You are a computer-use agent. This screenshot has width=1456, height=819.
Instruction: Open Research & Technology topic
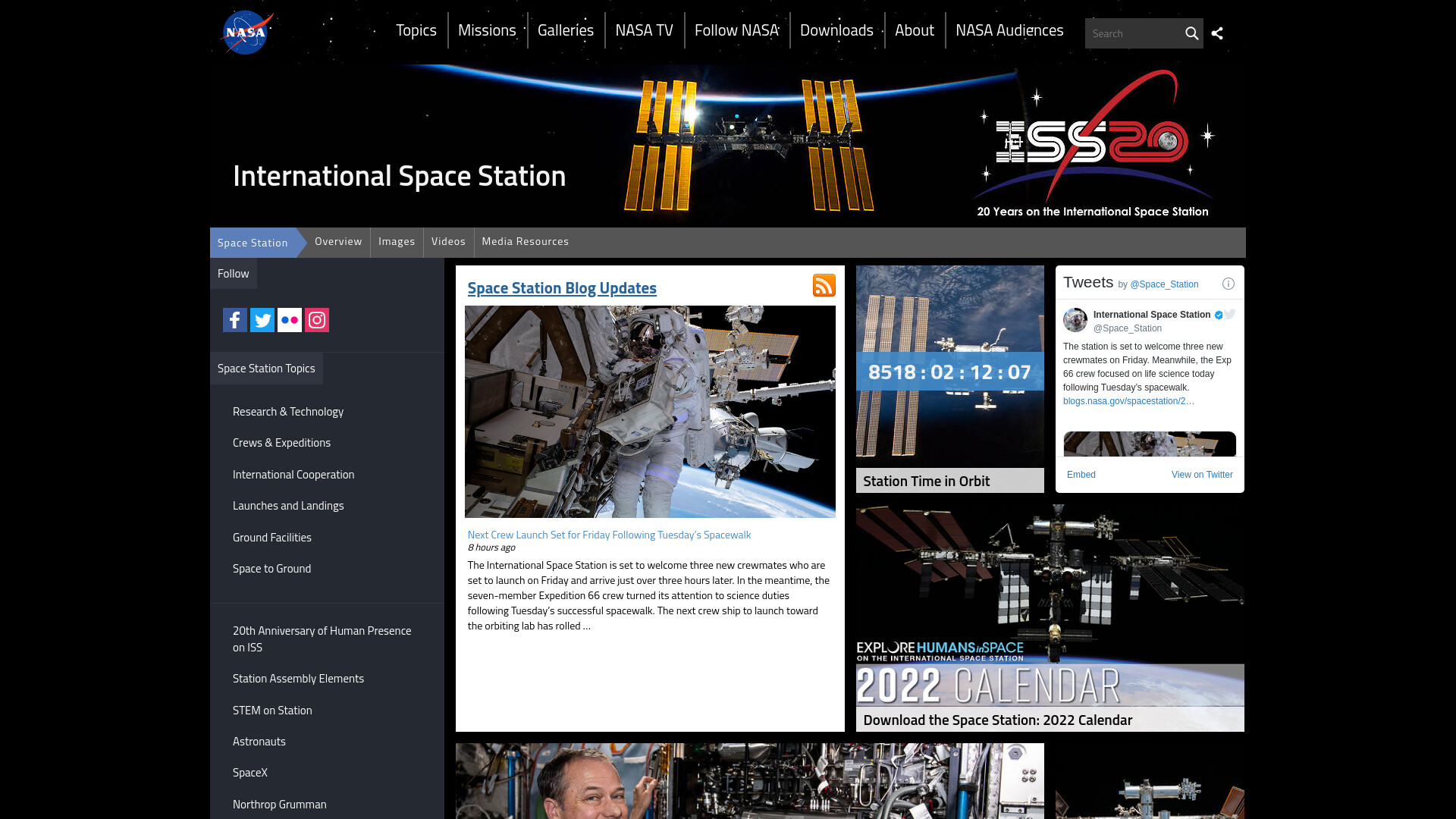tap(288, 412)
